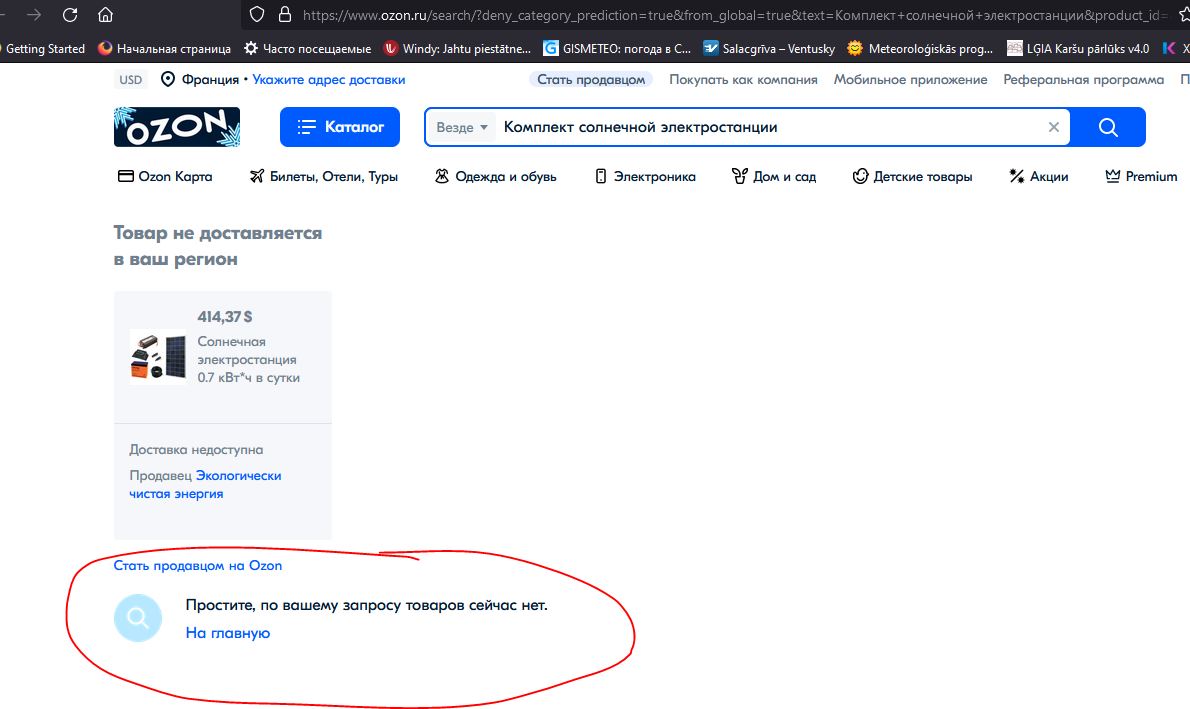
Task: Clear the search field with the X icon
Action: tap(1053, 127)
